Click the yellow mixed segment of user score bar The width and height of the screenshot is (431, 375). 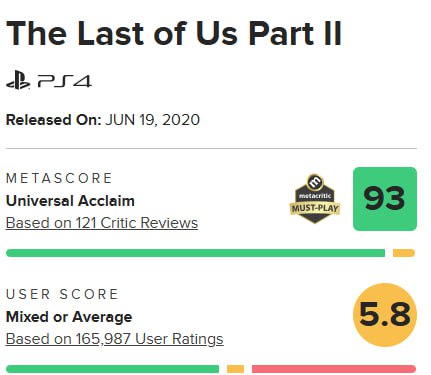click(x=235, y=369)
